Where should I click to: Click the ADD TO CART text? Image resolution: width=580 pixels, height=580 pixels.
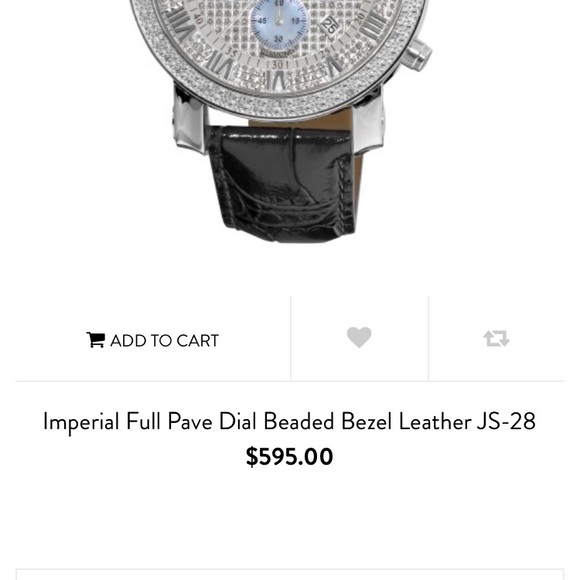pyautogui.click(x=165, y=341)
